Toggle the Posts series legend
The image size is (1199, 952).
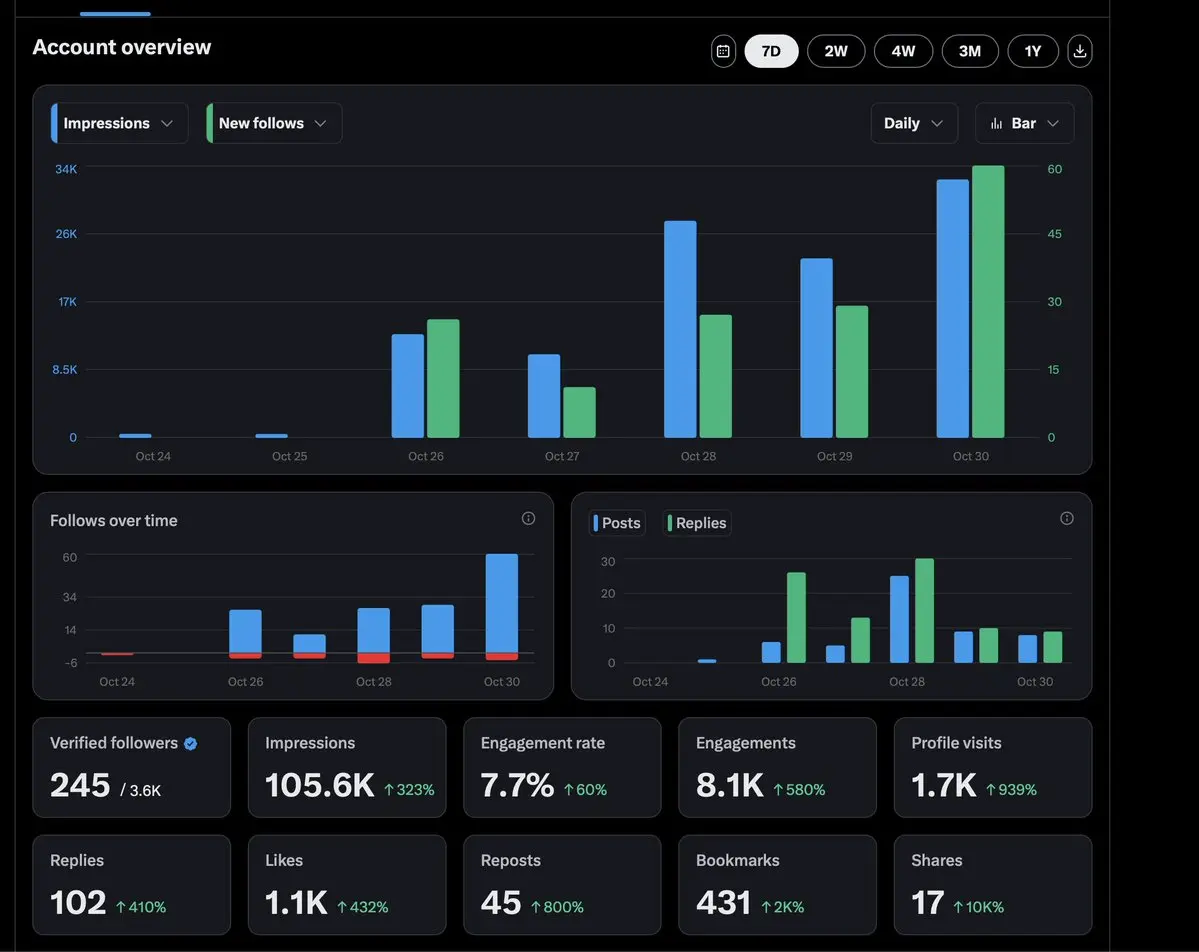point(618,523)
